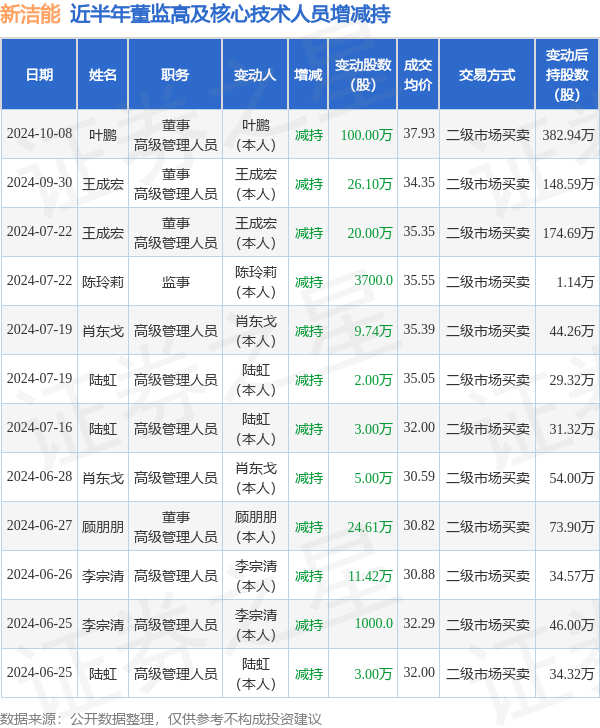Click the average price 30.82
The width and height of the screenshot is (600, 728).
click(419, 526)
